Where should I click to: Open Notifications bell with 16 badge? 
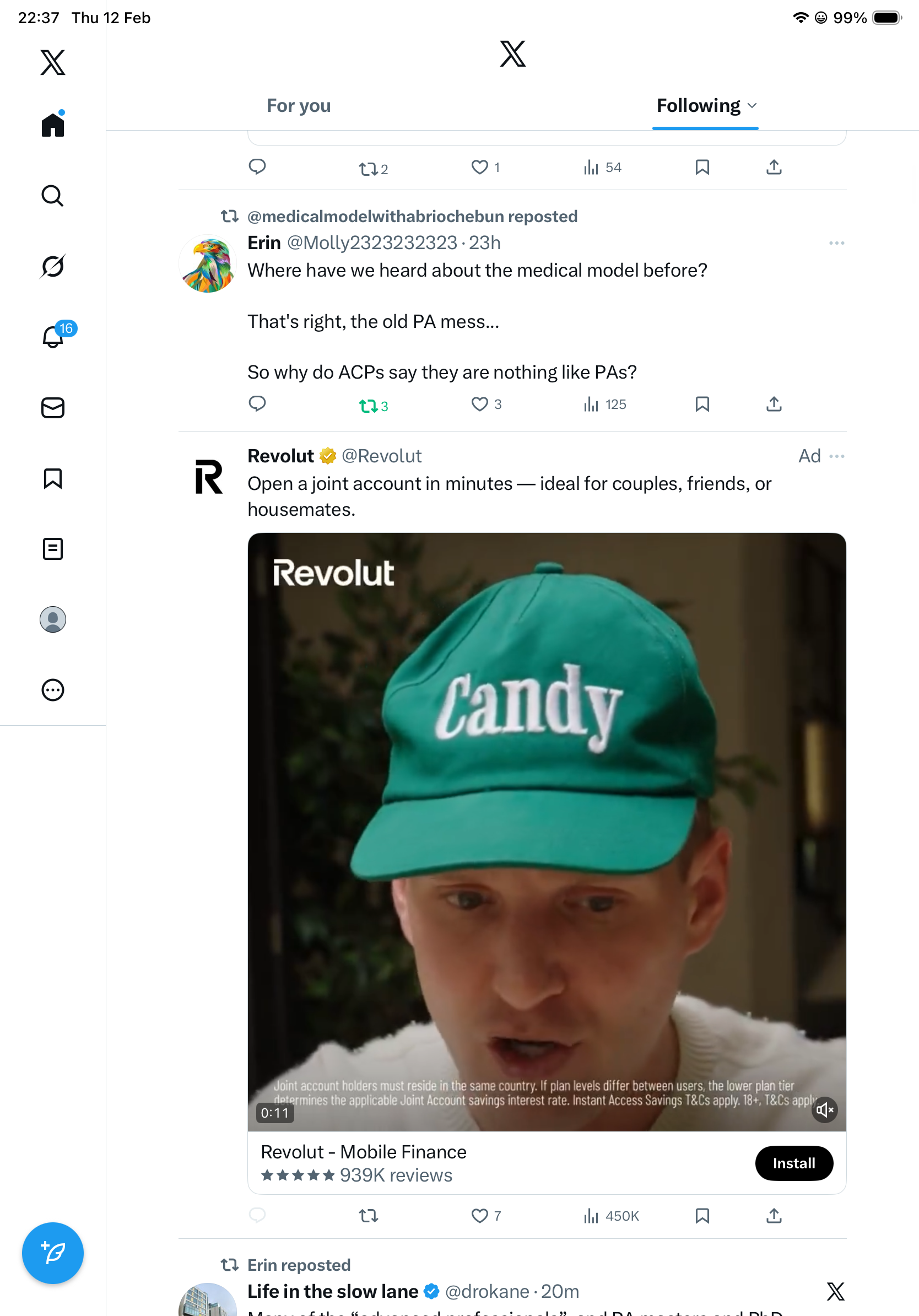coord(53,337)
